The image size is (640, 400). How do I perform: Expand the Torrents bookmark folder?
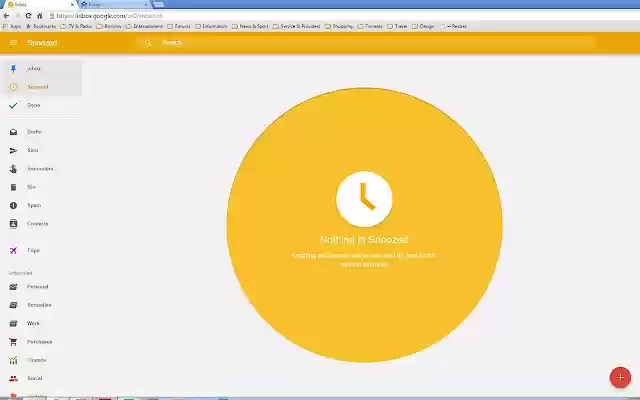(370, 26)
